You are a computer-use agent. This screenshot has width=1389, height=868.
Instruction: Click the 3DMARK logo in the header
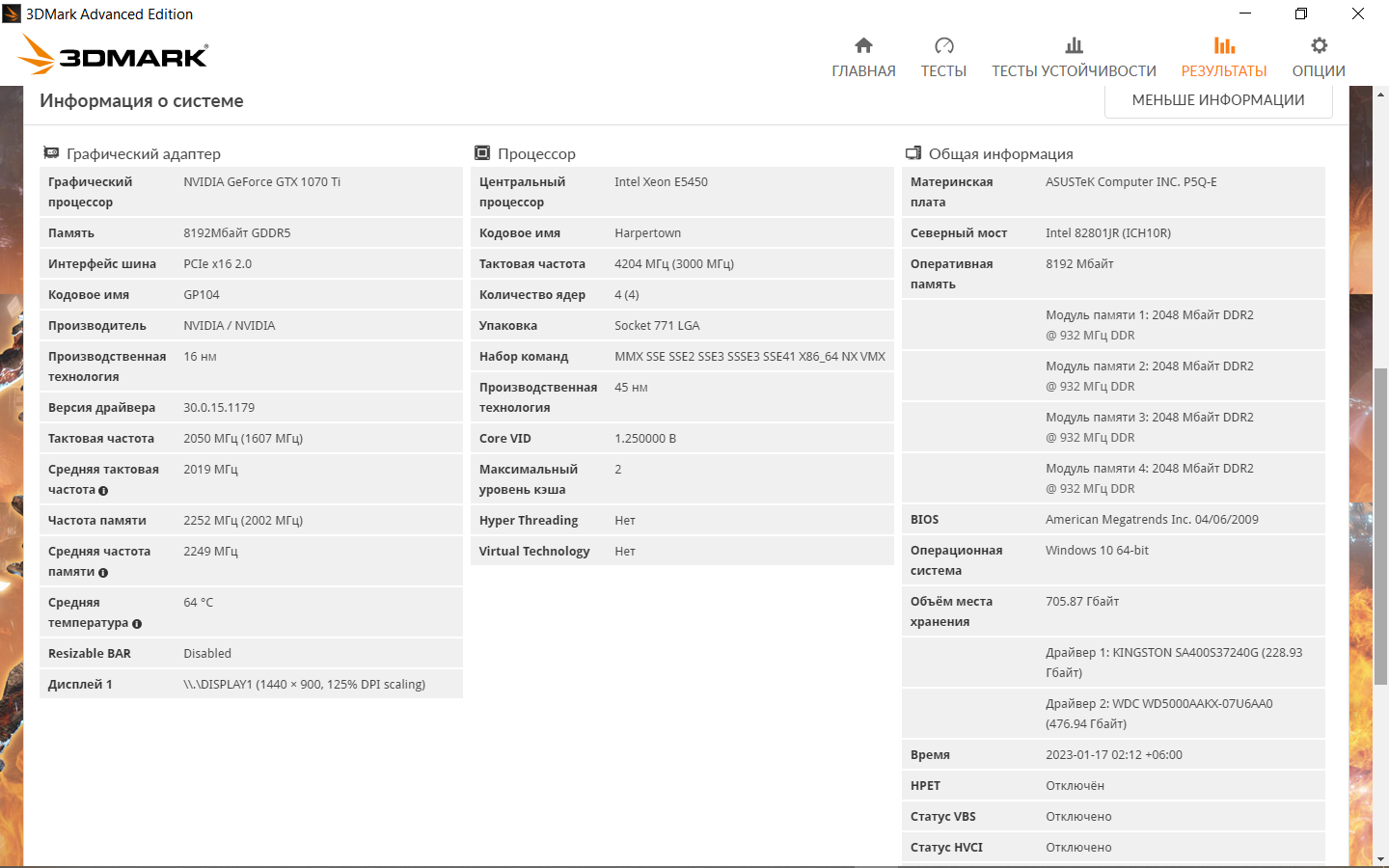tap(114, 55)
